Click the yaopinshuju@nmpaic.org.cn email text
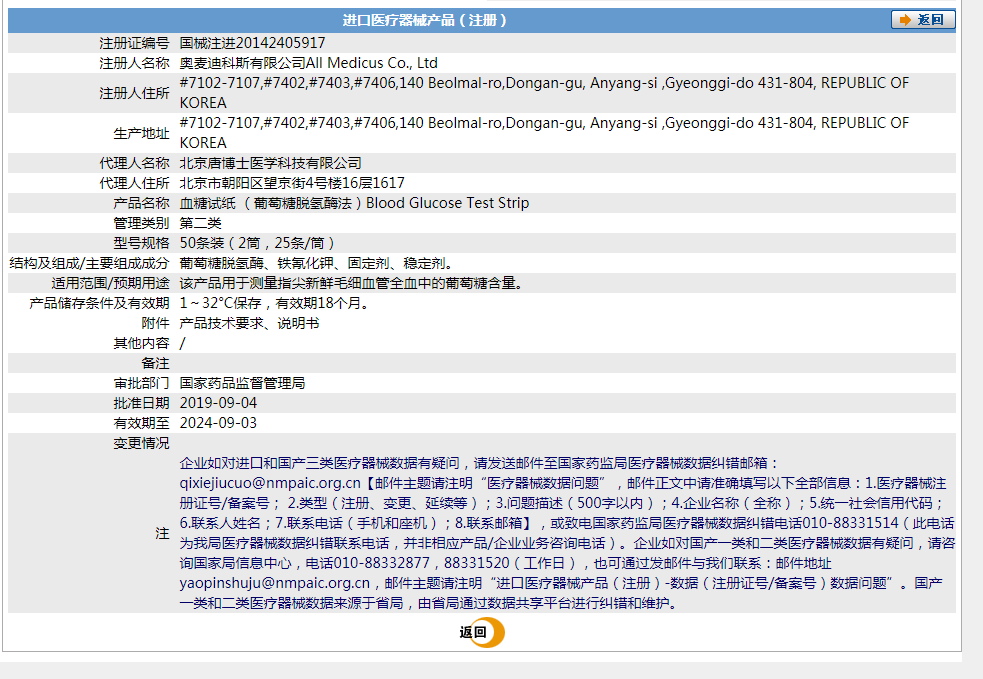Screen dimensions: 983x679 [275, 583]
